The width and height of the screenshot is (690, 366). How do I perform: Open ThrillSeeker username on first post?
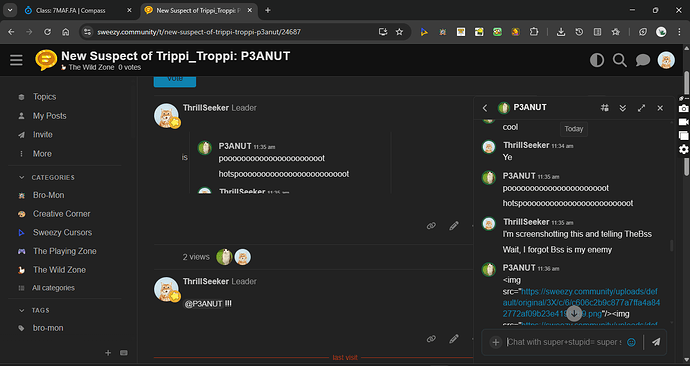point(206,108)
